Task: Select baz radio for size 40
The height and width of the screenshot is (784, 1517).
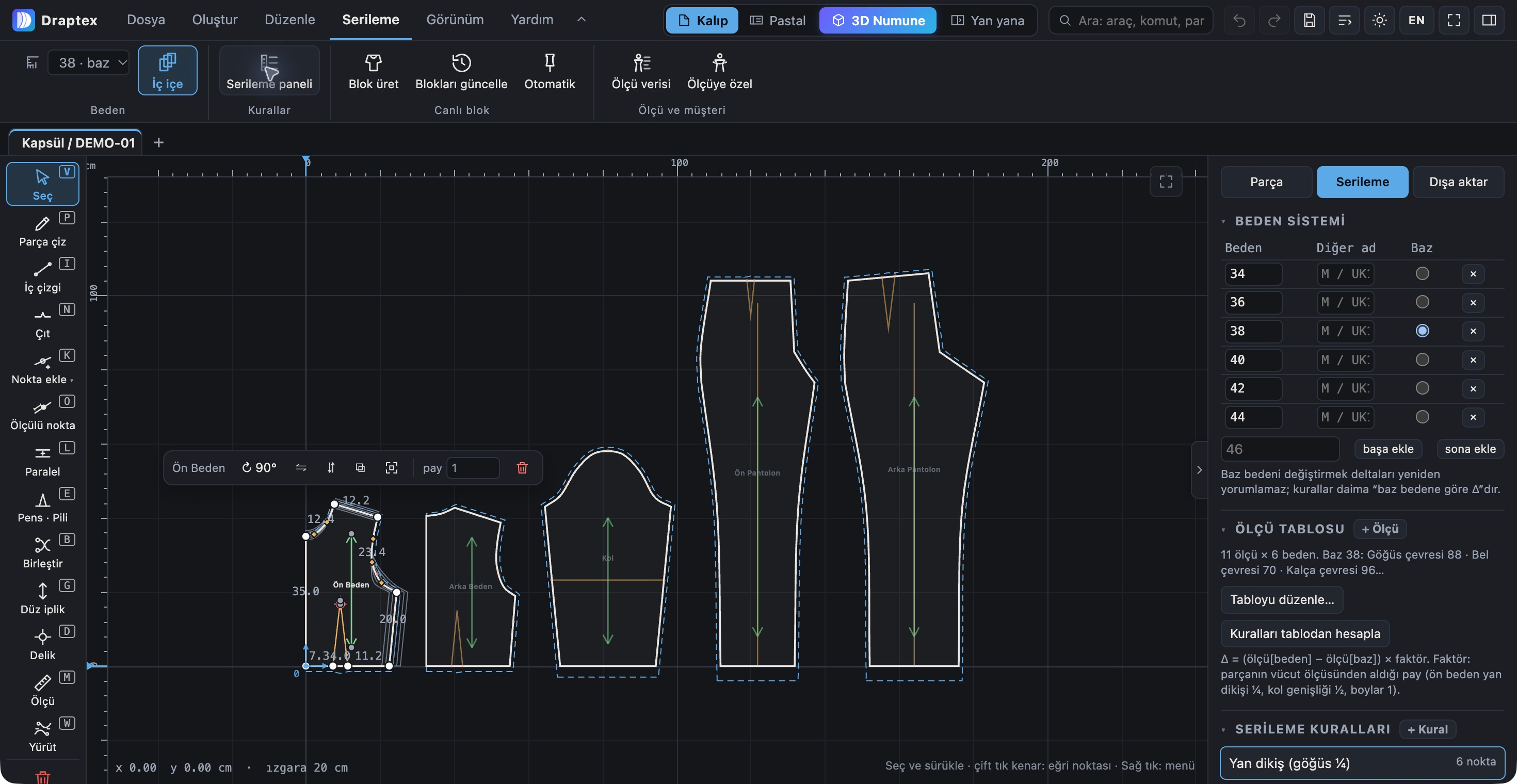Action: pos(1422,360)
